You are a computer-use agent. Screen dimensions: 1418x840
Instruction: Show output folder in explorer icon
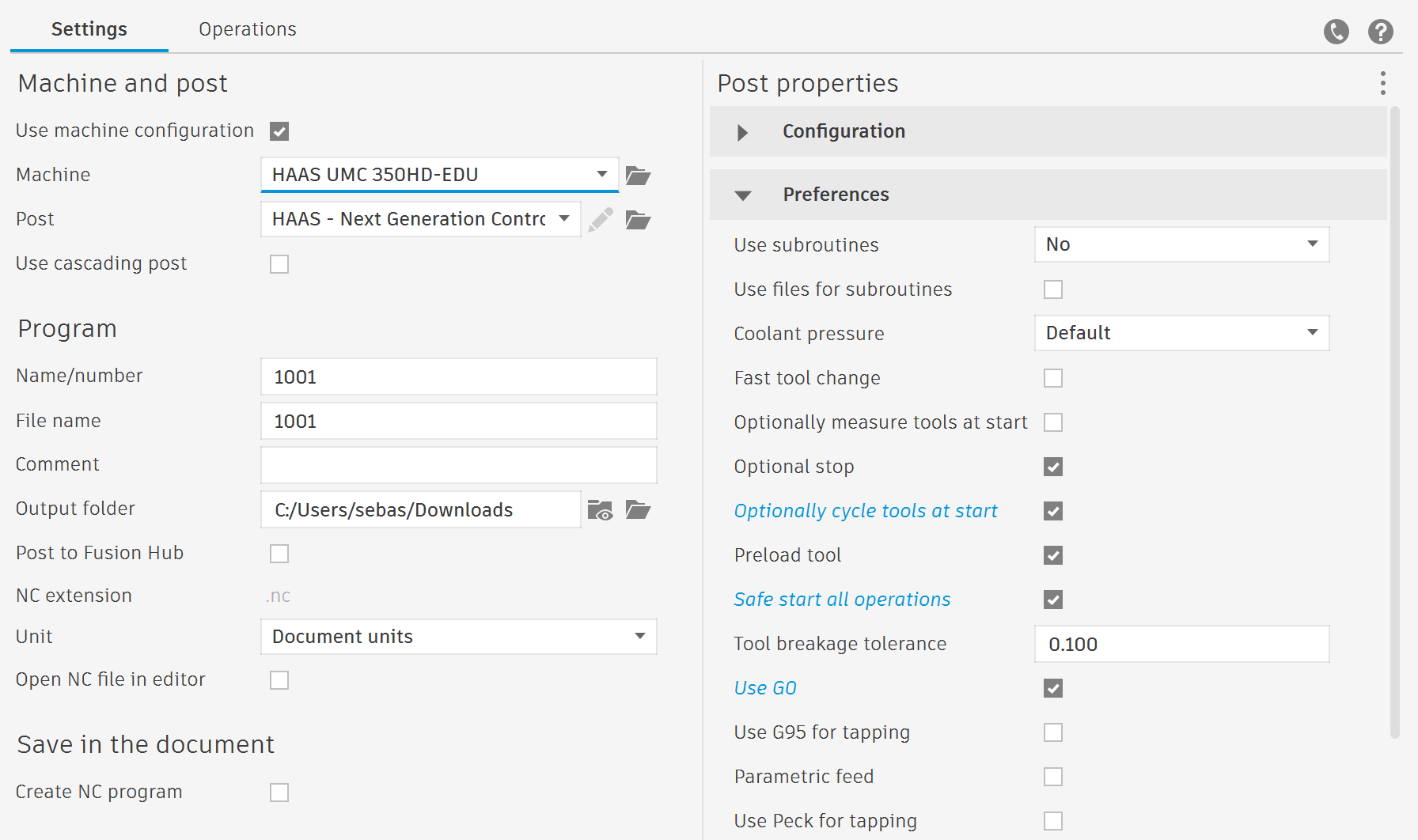coord(601,510)
